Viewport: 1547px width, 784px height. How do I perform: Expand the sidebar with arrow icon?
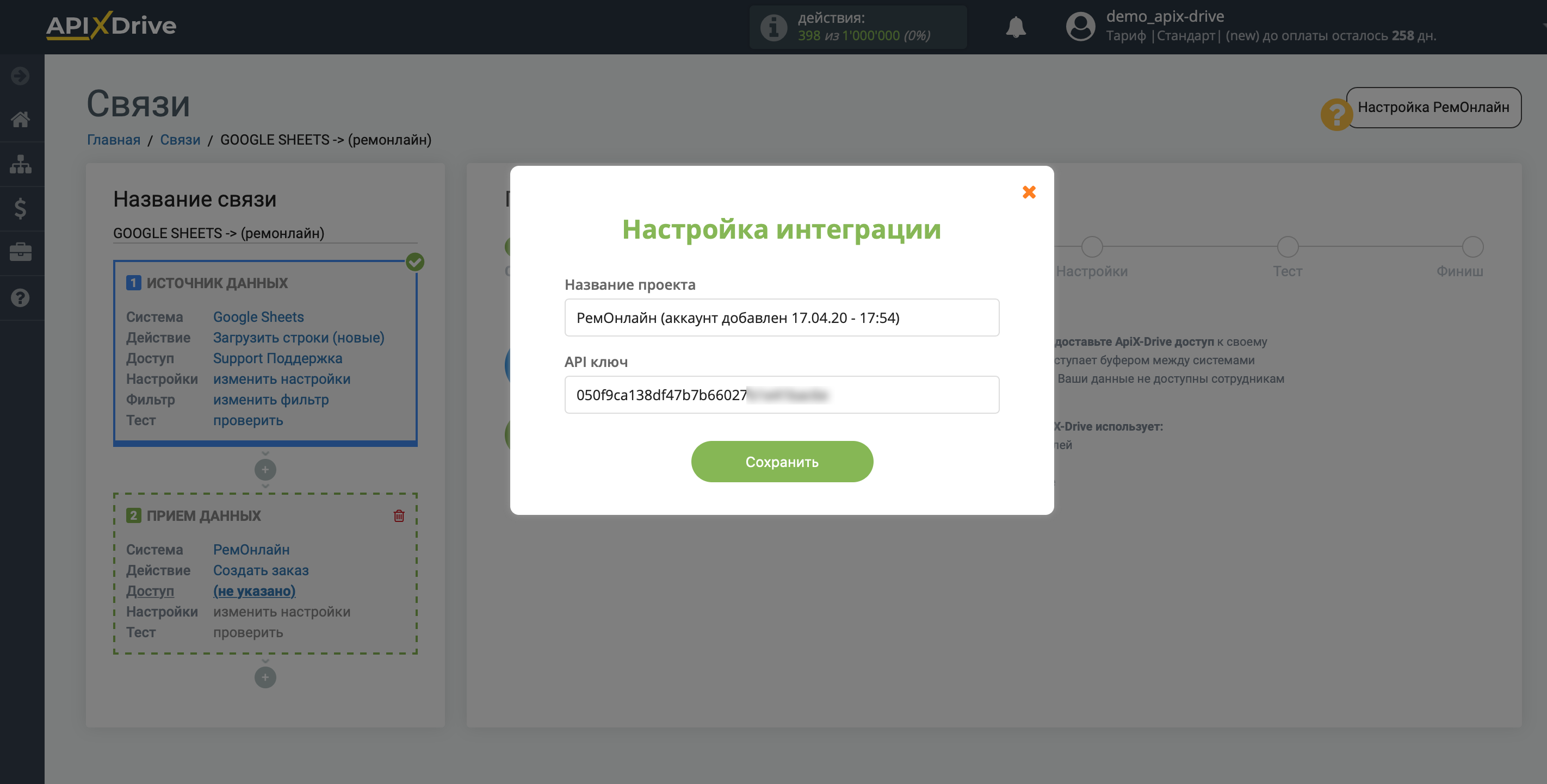(x=21, y=76)
